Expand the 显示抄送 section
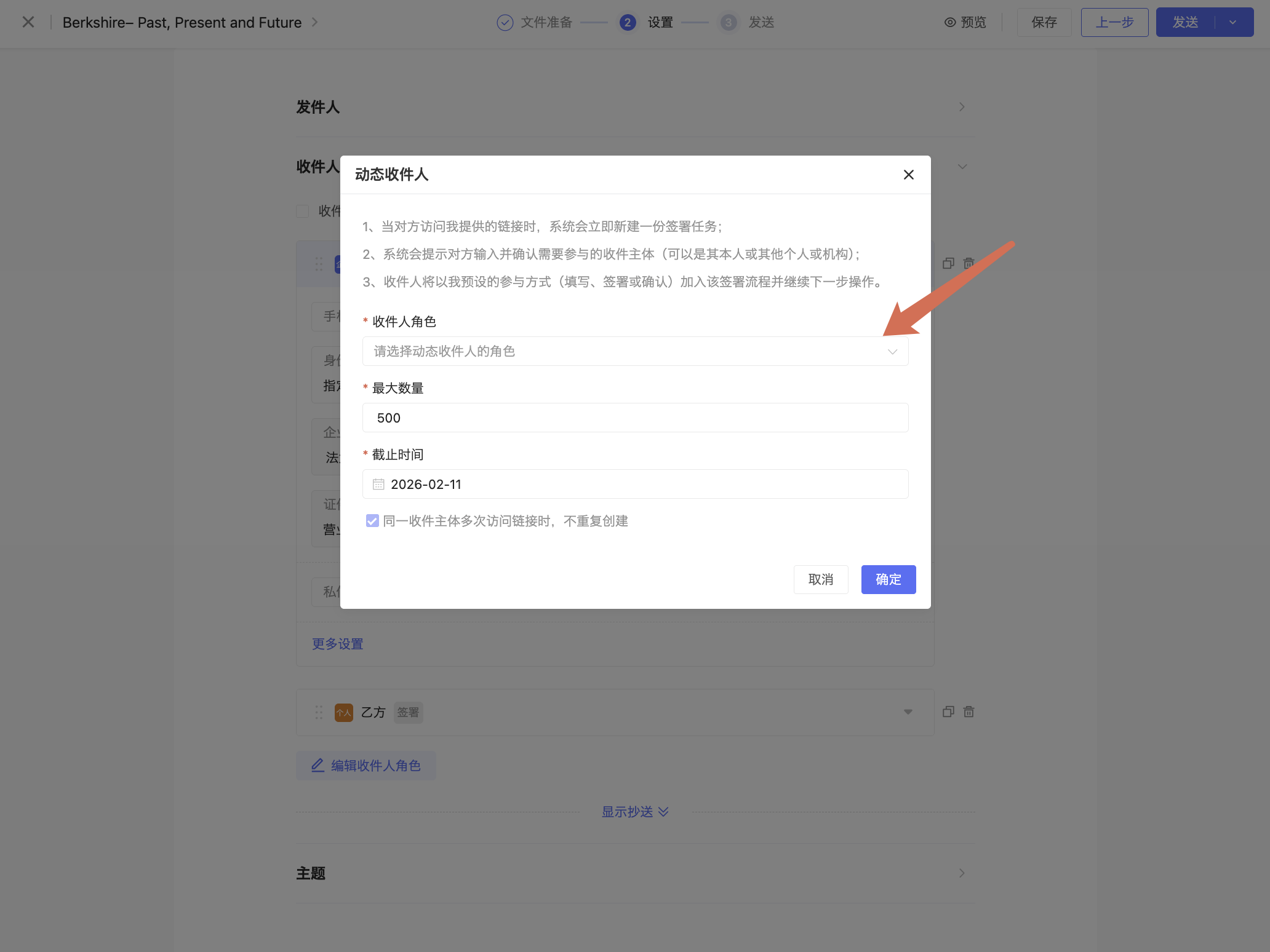Viewport: 1270px width, 952px height. [635, 812]
